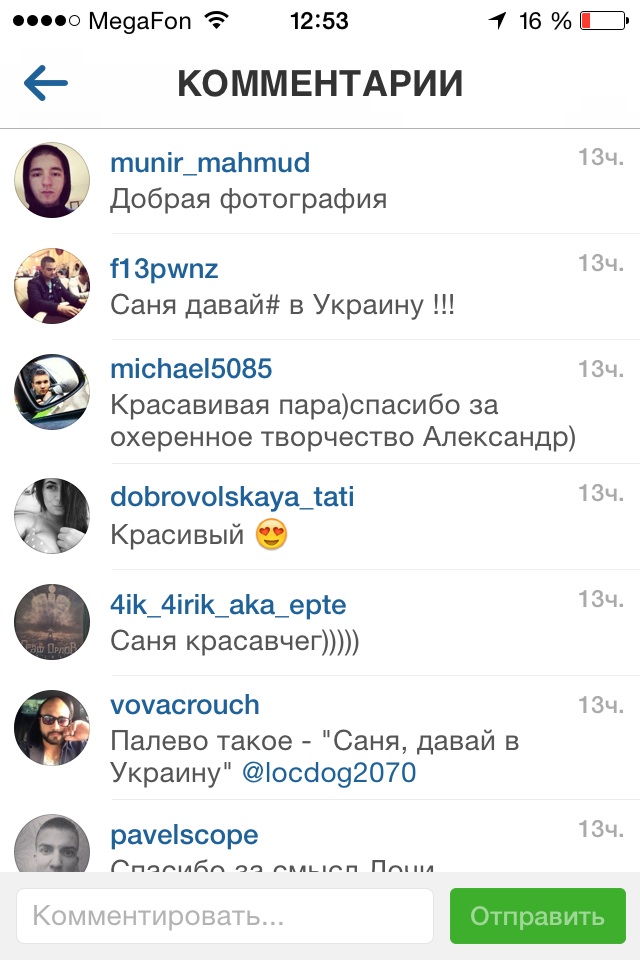This screenshot has height=960, width=640.
Task: Open the munir_mahmud username link
Action: 210,163
